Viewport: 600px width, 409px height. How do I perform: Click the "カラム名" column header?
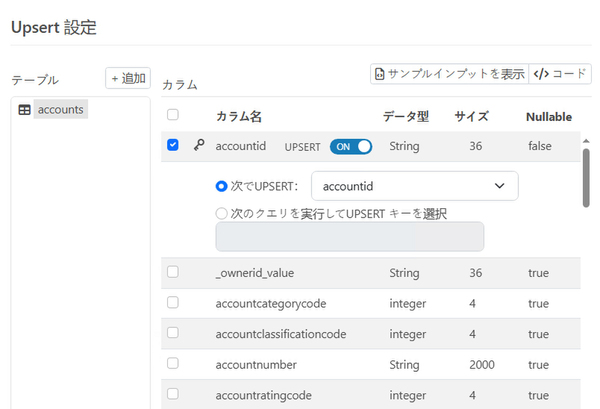pyautogui.click(x=239, y=116)
